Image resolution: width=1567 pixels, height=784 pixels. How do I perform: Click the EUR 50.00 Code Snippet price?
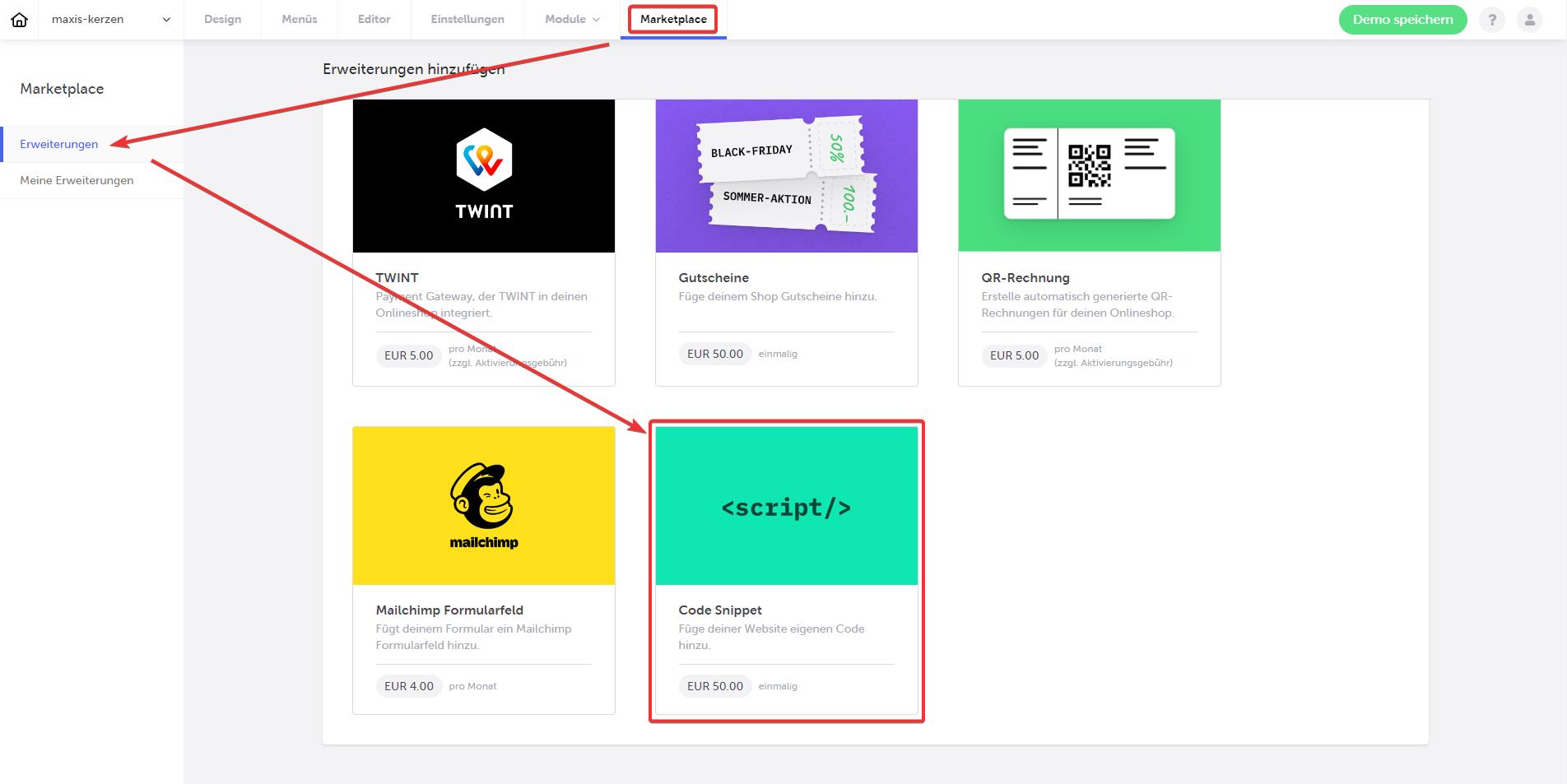click(x=715, y=686)
